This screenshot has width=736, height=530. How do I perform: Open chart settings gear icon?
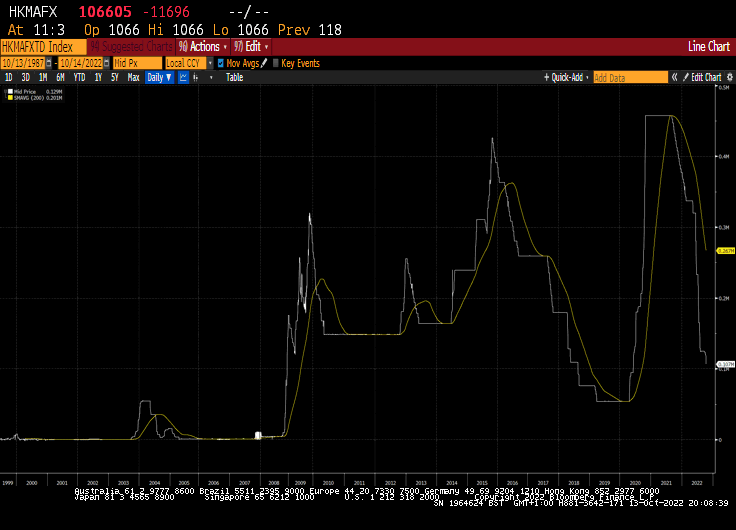[729, 77]
